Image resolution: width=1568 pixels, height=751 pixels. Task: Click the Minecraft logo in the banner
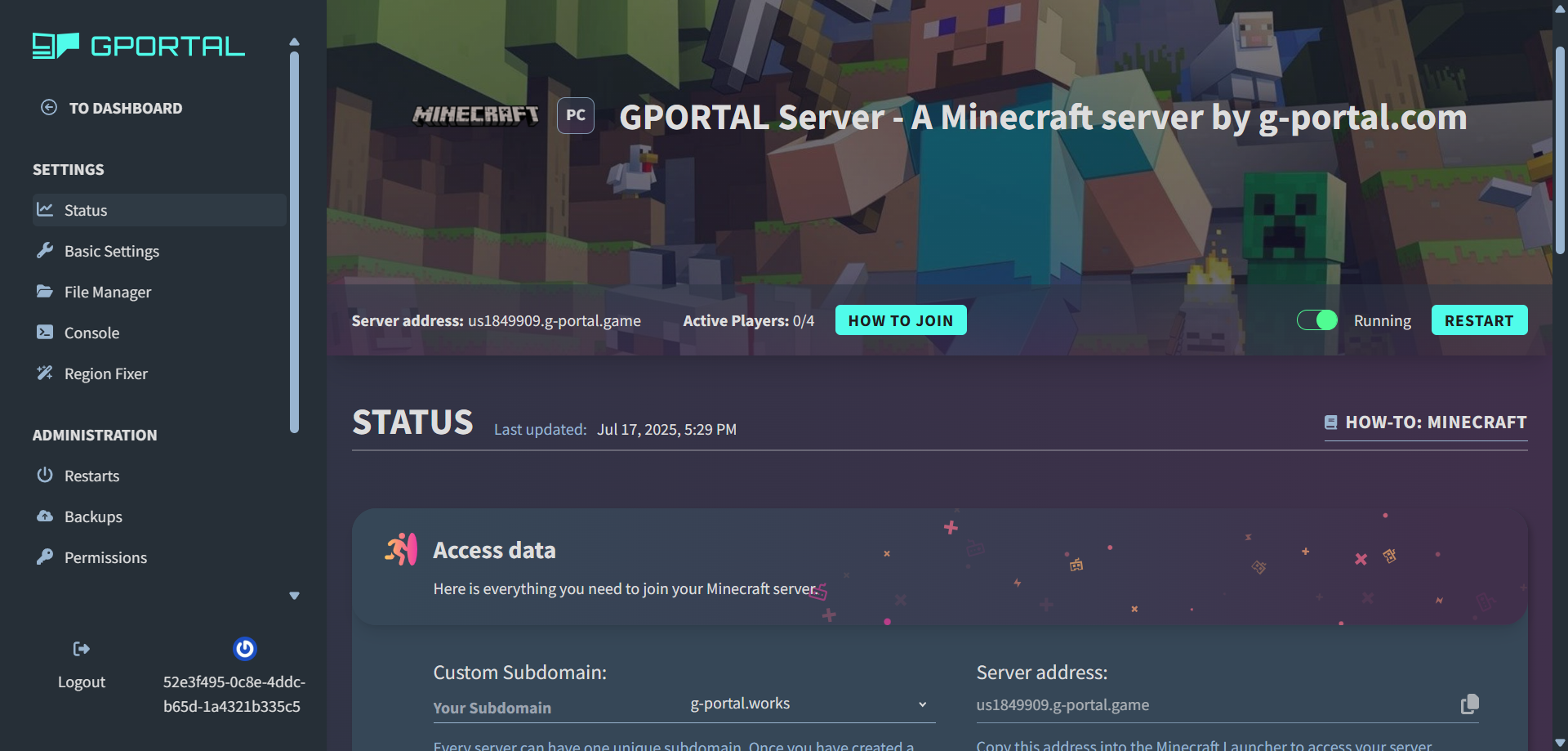click(x=475, y=115)
